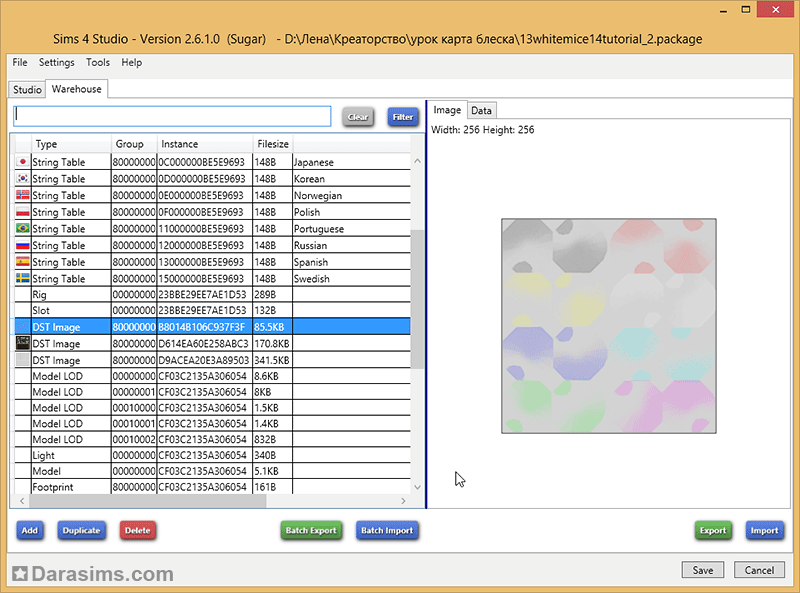The image size is (800, 593).
Task: Click gray thumbnail of DST Image 341.5KB
Action: click(x=22, y=360)
